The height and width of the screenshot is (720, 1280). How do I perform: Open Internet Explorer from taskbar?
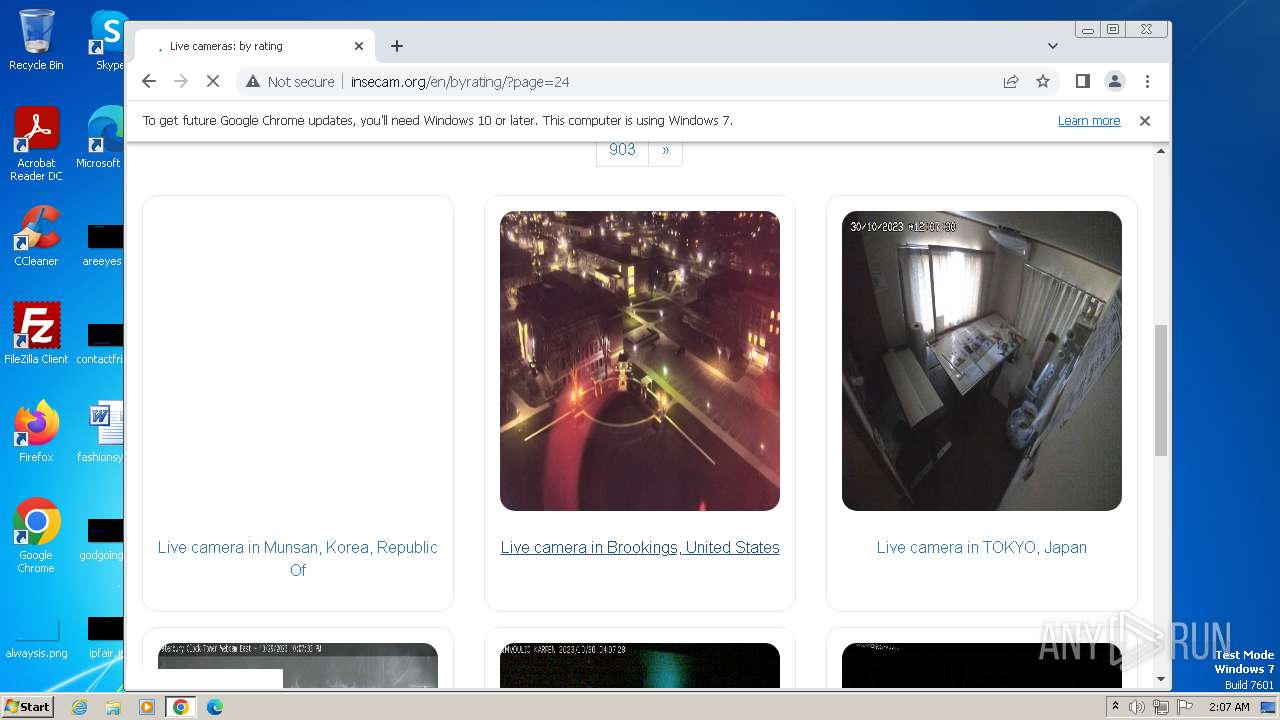tap(79, 707)
